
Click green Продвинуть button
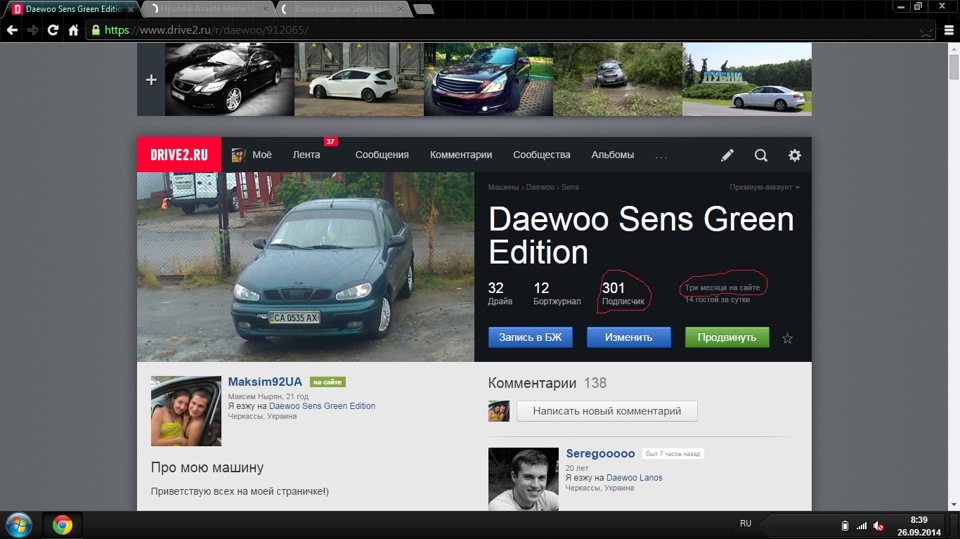click(727, 337)
